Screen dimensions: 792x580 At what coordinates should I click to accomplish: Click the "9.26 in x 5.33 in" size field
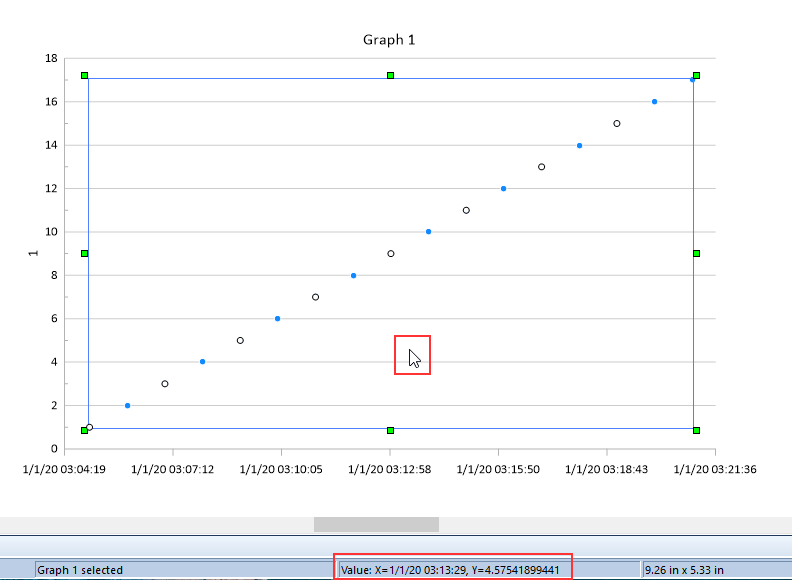click(684, 570)
